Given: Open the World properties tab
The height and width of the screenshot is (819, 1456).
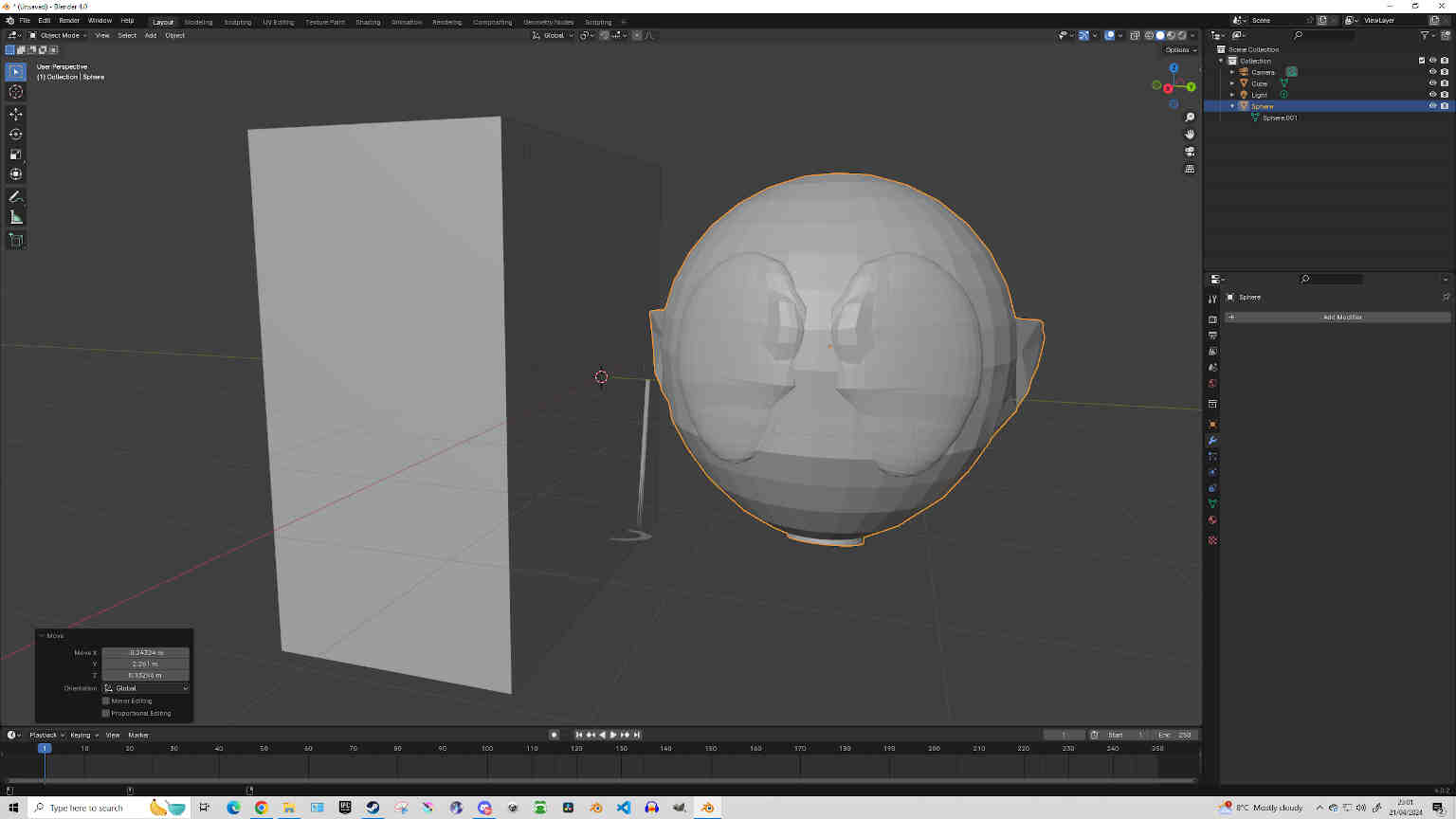Looking at the screenshot, I should 1212,383.
